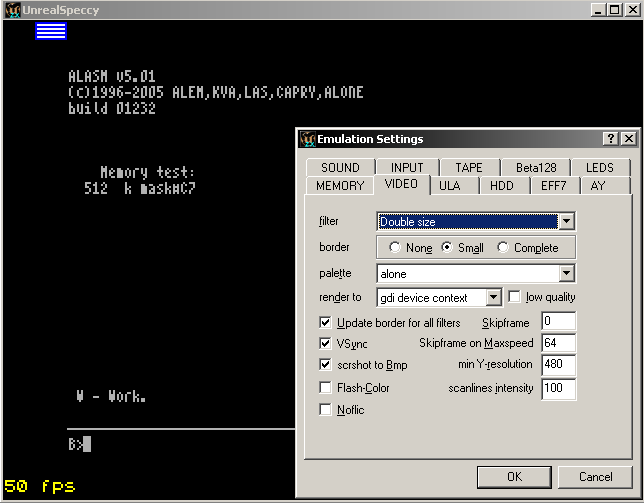This screenshot has width=644, height=503.
Task: Enable the Flash-Color checkbox
Action: tap(325, 388)
